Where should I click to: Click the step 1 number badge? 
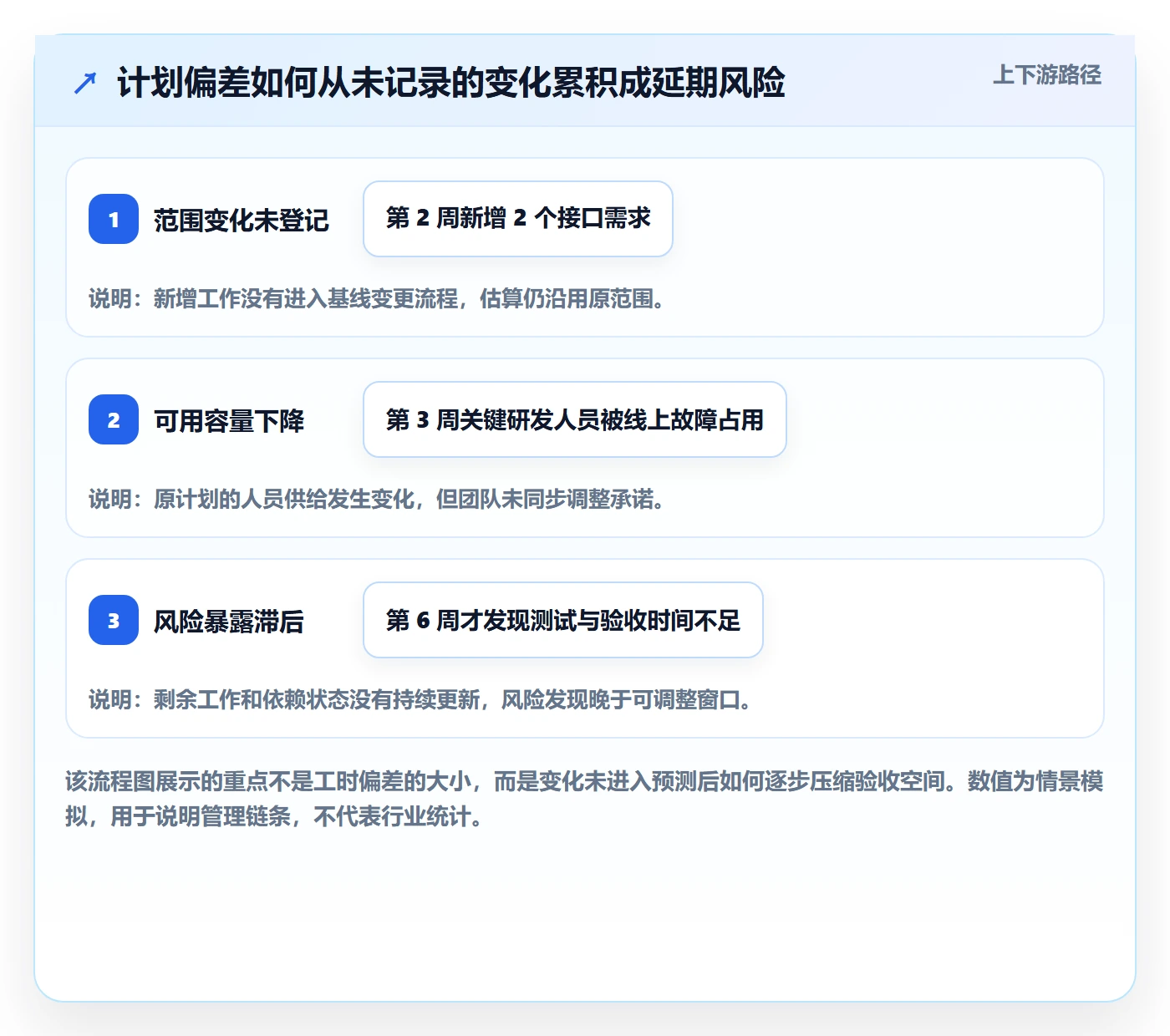coord(114,219)
